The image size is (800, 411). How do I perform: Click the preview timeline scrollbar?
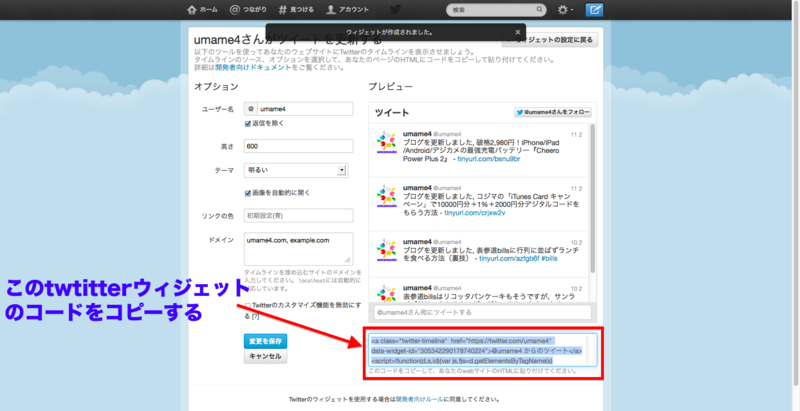point(592,198)
